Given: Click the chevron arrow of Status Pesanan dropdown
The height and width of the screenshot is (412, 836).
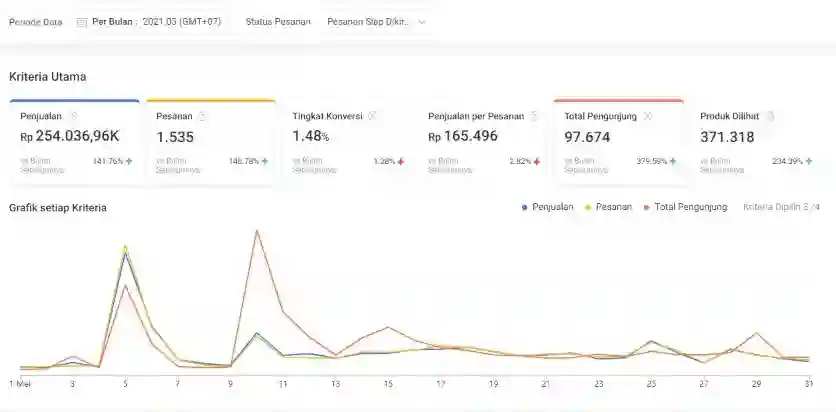Looking at the screenshot, I should [422, 22].
